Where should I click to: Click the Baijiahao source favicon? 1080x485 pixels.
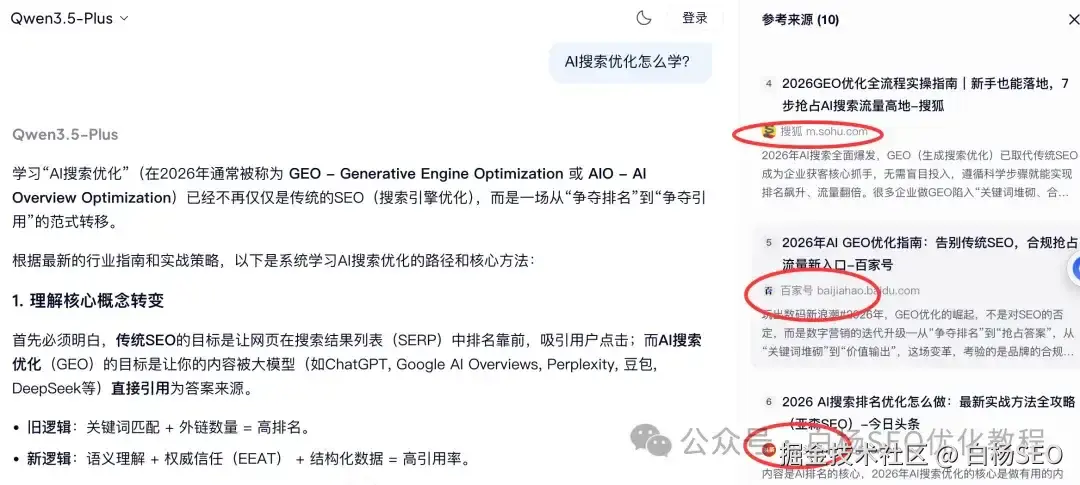tap(769, 291)
